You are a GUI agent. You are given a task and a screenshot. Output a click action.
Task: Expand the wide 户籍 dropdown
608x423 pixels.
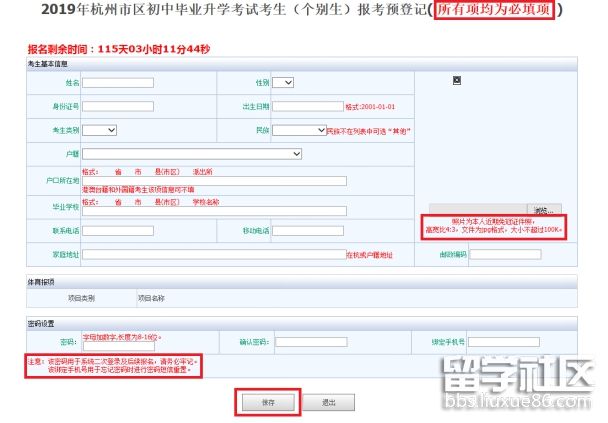[x=192, y=154]
